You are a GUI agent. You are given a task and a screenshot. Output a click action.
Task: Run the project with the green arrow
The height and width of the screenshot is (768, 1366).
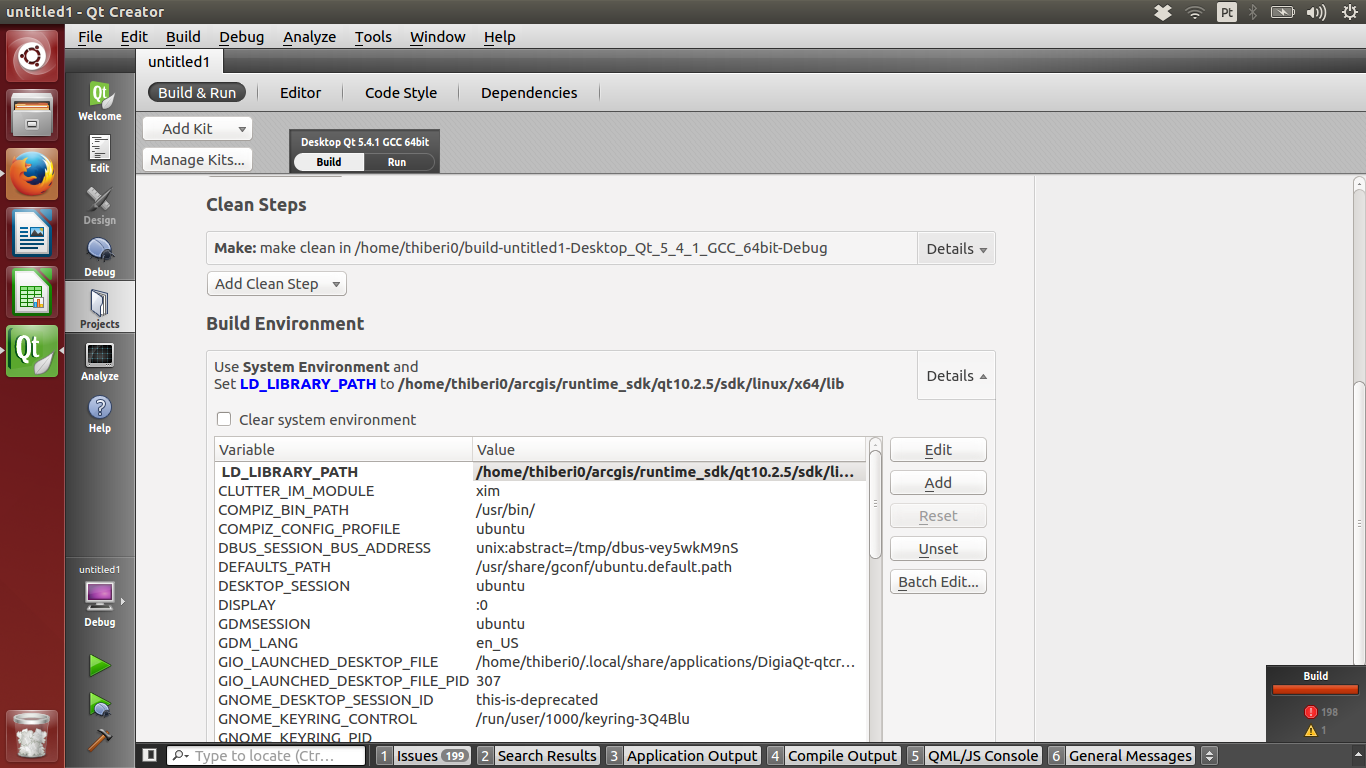pos(100,665)
